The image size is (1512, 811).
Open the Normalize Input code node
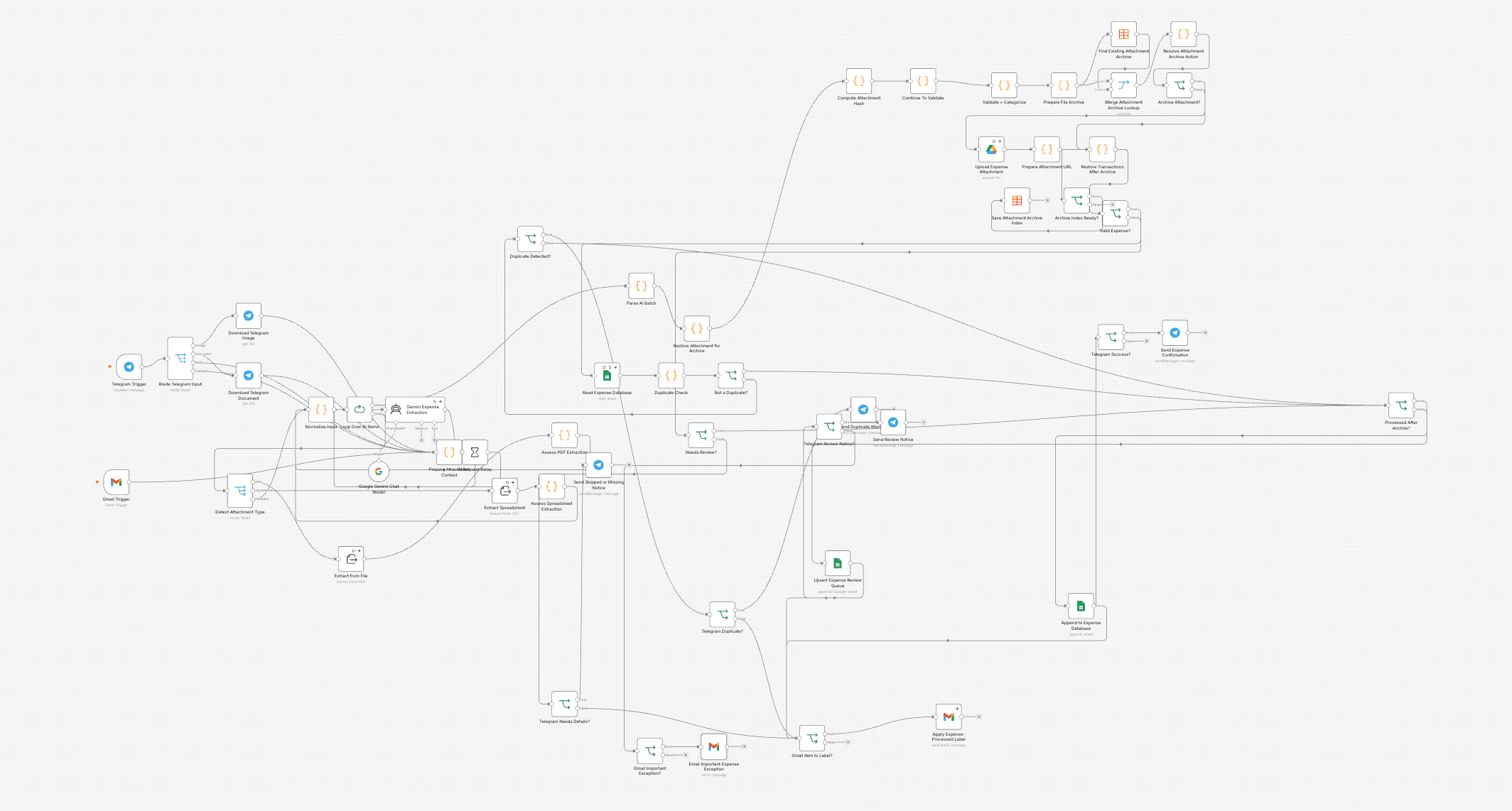[x=321, y=410]
